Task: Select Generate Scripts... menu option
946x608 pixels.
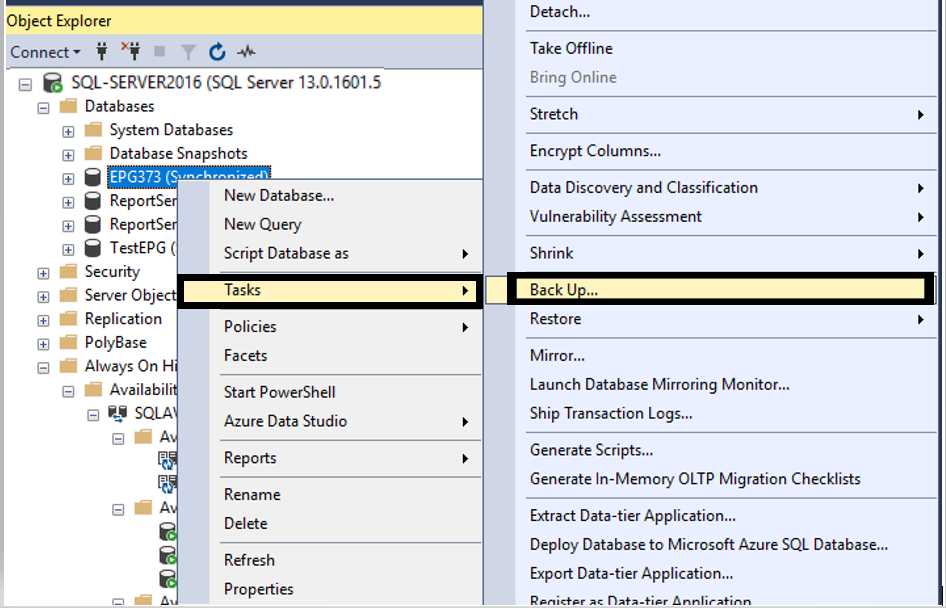Action: pyautogui.click(x=591, y=450)
